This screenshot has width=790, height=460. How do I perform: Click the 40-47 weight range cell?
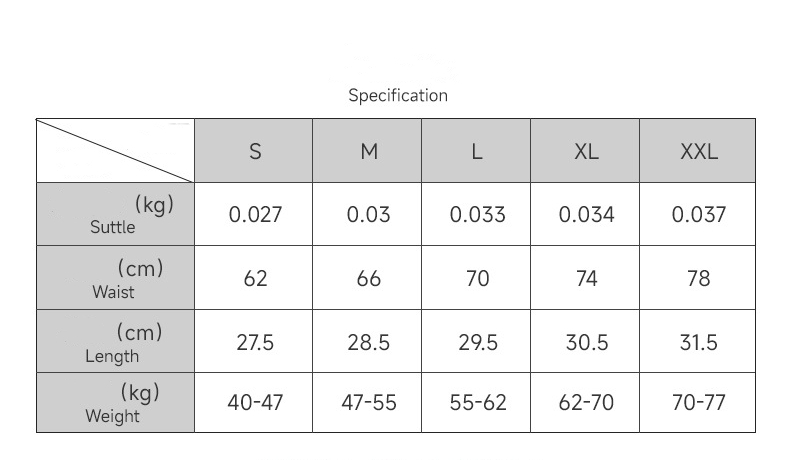255,403
